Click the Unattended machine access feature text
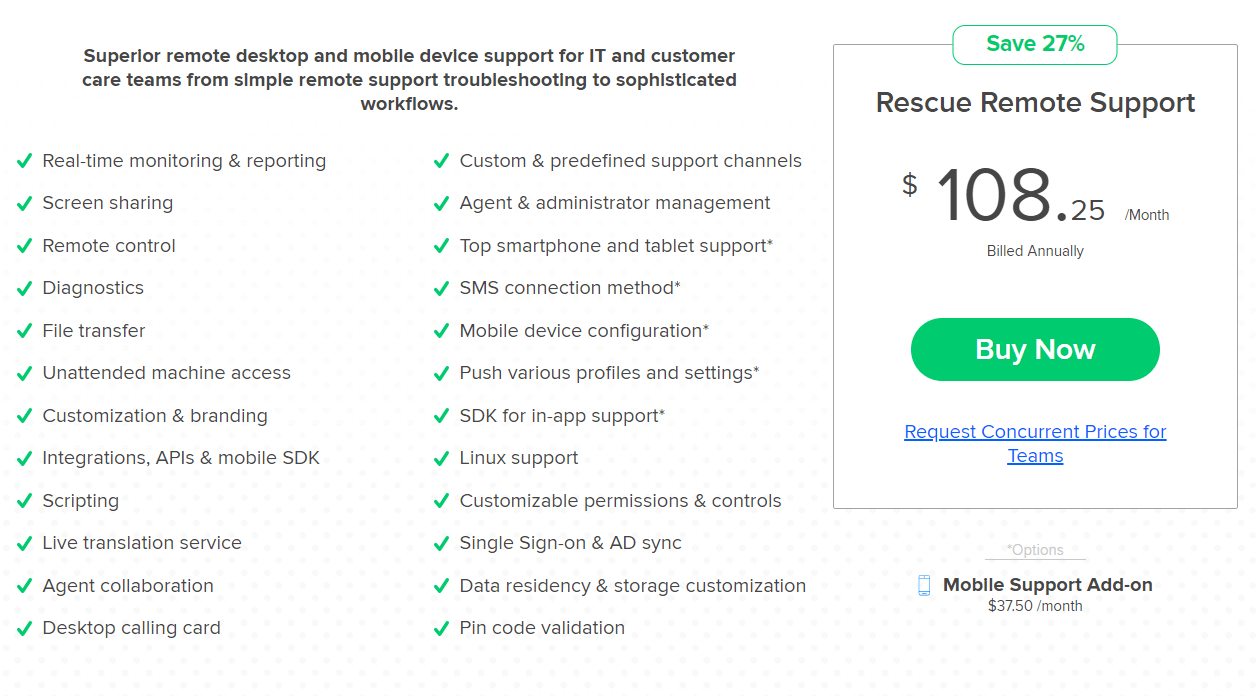 click(x=166, y=373)
